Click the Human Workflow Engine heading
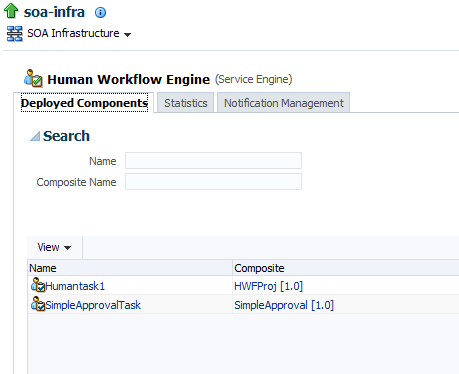Viewport: 459px width, 374px height. coord(129,79)
